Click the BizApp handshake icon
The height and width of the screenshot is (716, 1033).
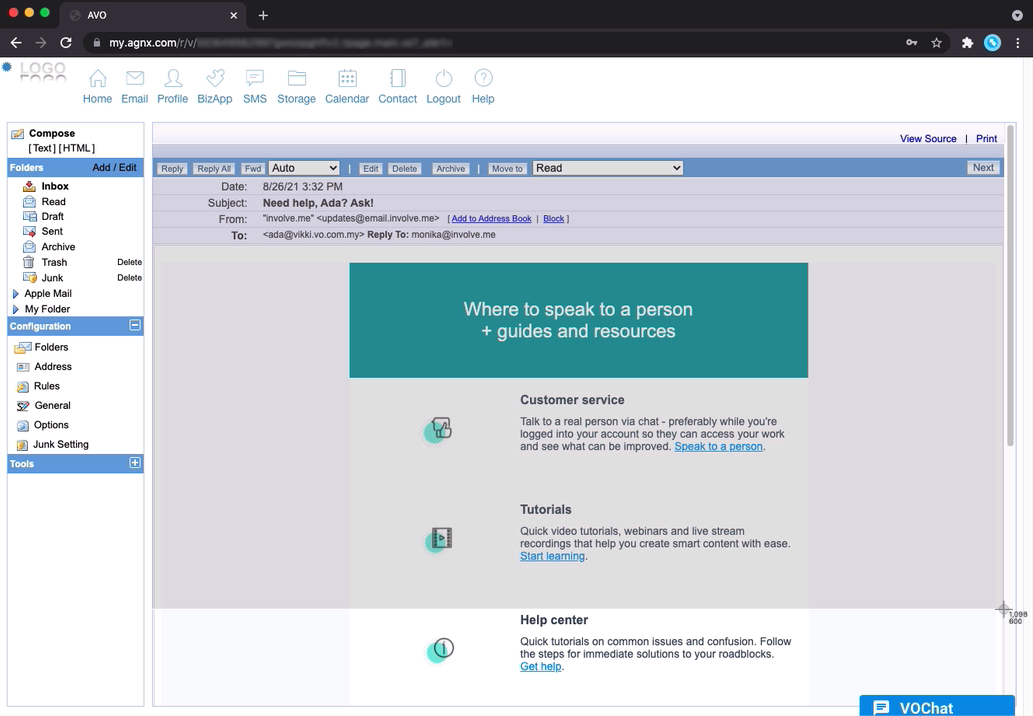[x=214, y=79]
